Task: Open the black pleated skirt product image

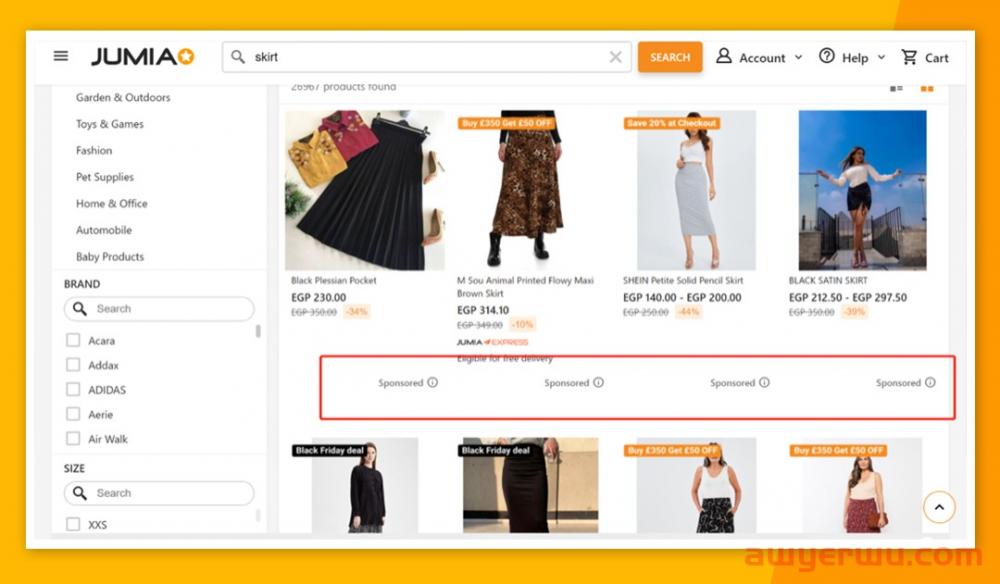Action: pyautogui.click(x=365, y=190)
